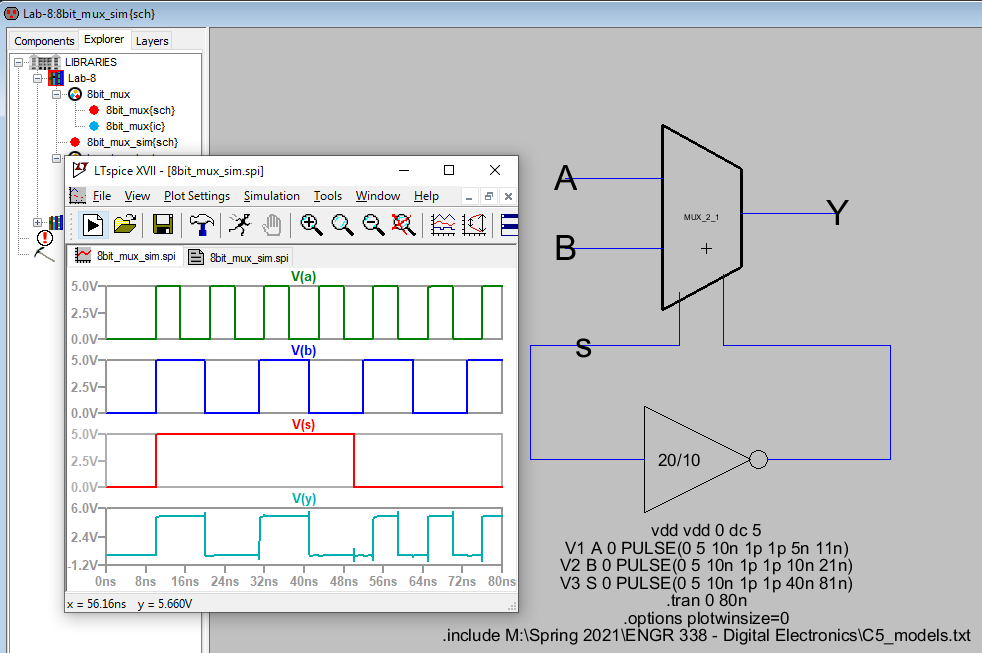Click the Pick visible traces icon
Viewport: 982px width, 653px height.
(x=443, y=225)
